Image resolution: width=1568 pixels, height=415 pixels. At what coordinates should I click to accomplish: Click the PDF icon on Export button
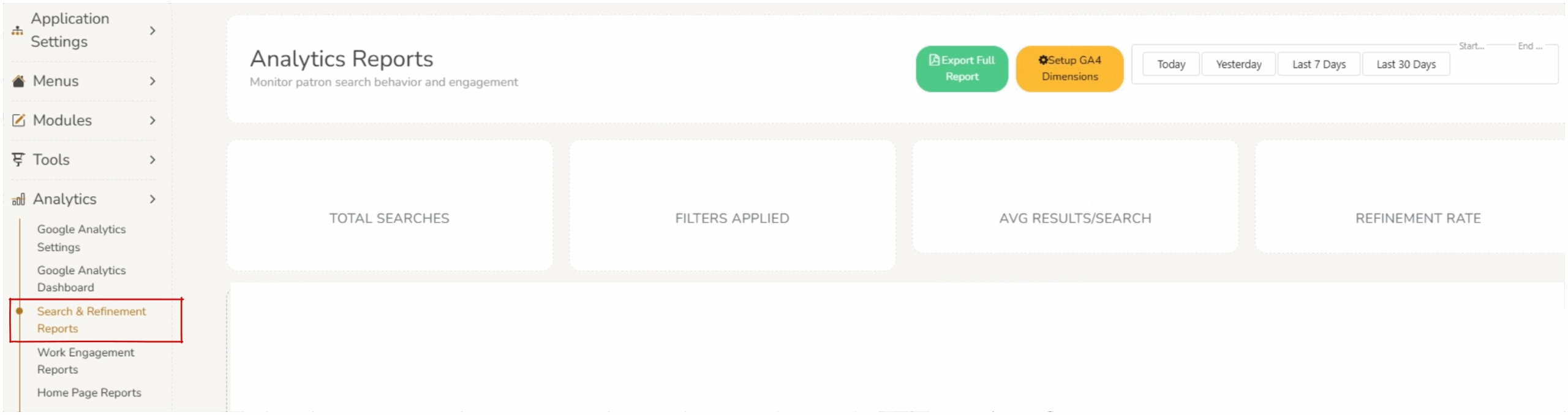[934, 60]
